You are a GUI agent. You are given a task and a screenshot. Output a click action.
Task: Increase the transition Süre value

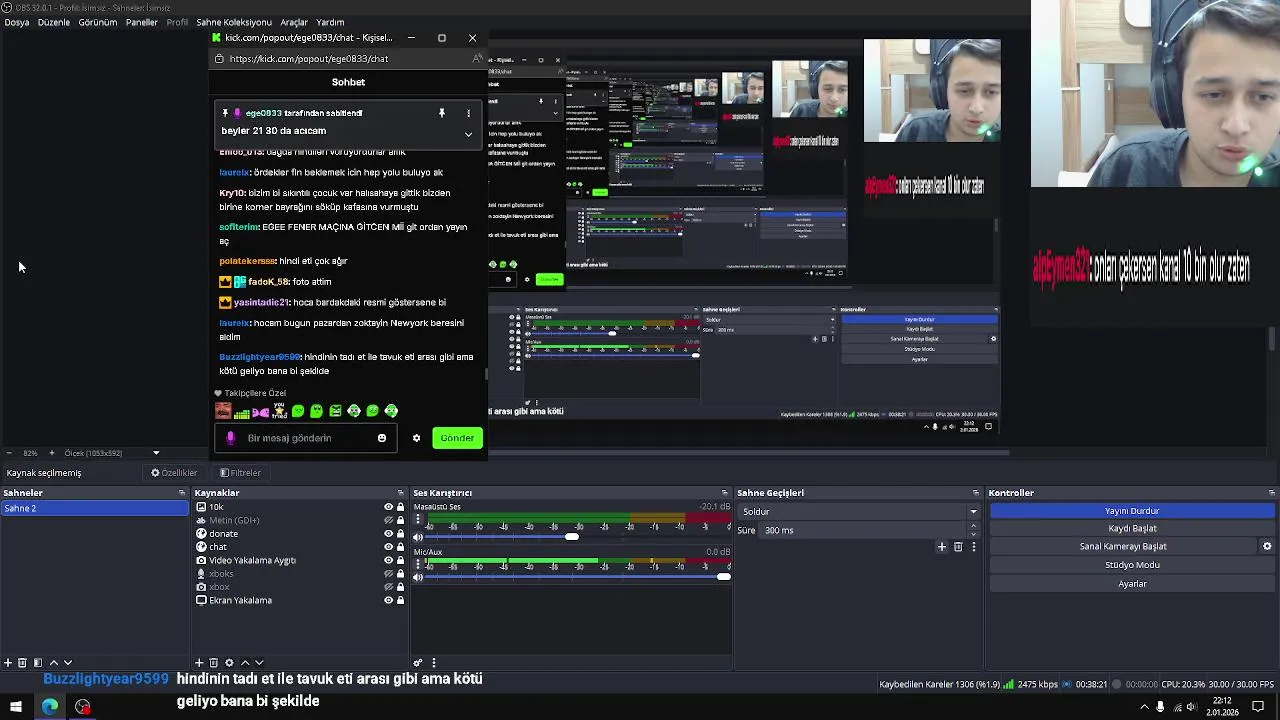[973, 526]
